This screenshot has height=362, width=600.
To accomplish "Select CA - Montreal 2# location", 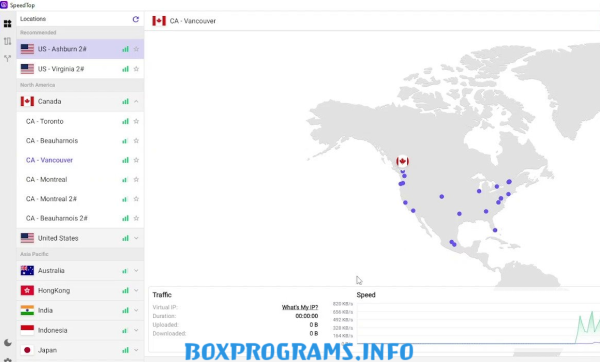I will (80, 199).
